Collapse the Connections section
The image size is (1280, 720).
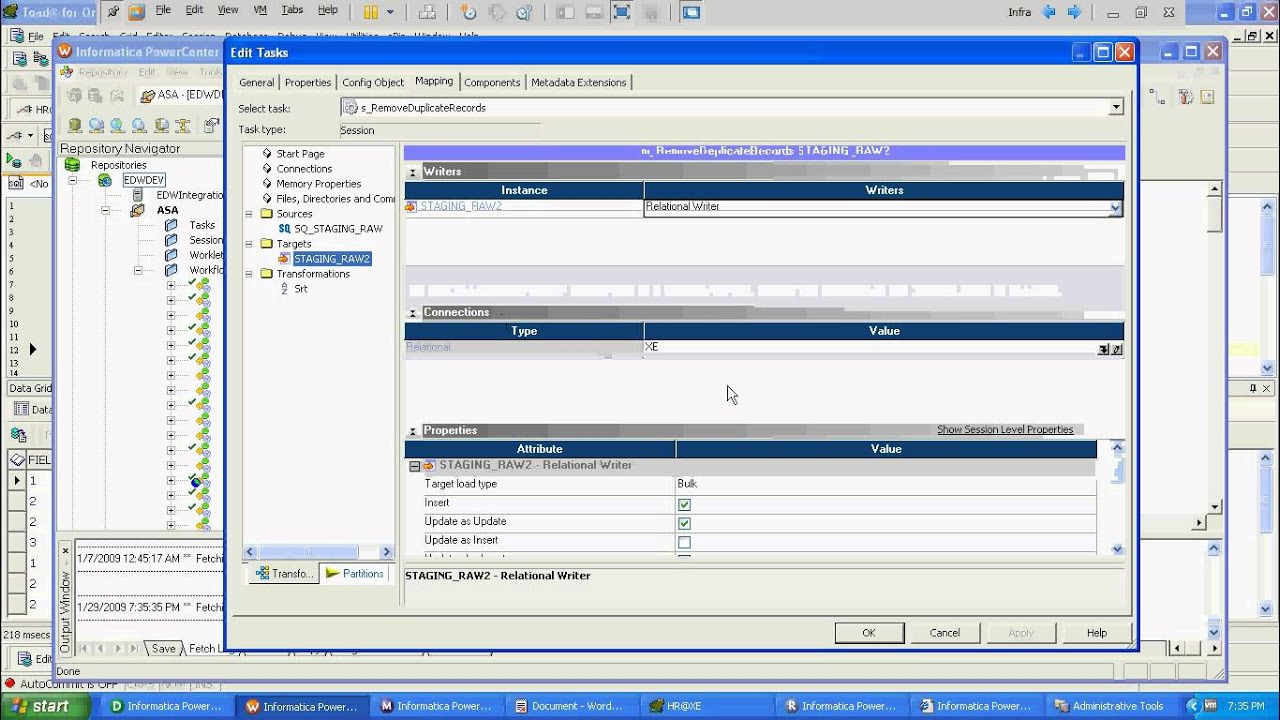pos(412,313)
